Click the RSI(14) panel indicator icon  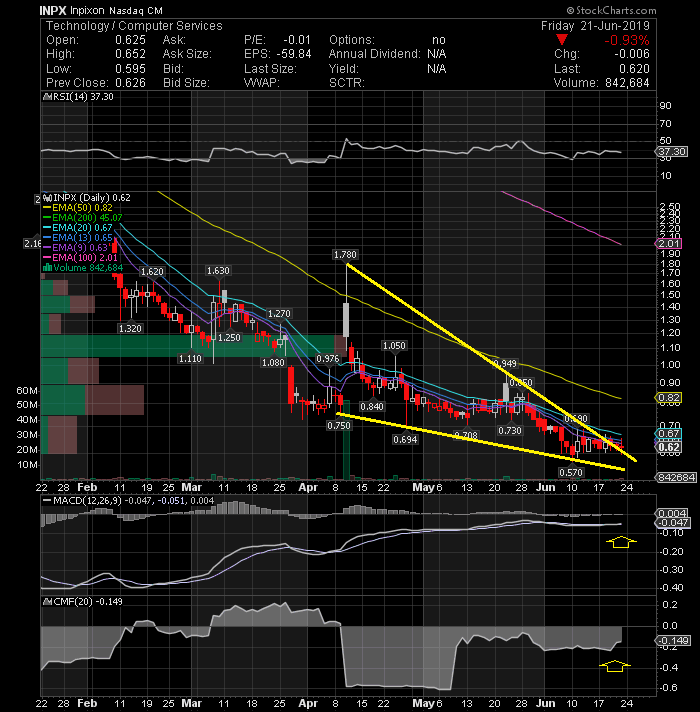click(46, 97)
